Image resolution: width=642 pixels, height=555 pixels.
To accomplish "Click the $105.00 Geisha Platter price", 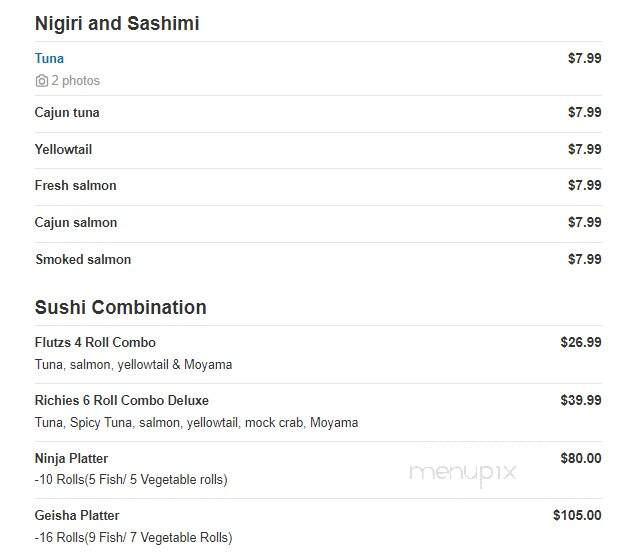I will point(577,515).
